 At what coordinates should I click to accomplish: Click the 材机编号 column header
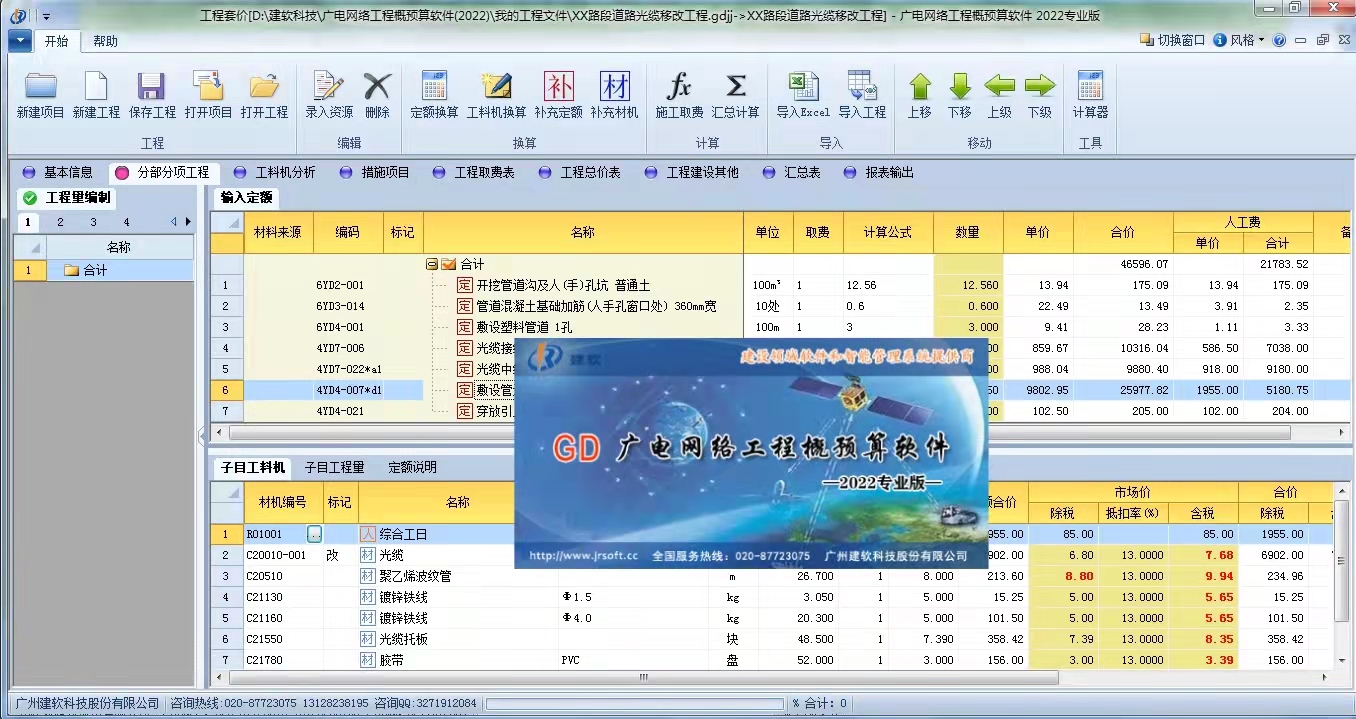click(x=283, y=502)
